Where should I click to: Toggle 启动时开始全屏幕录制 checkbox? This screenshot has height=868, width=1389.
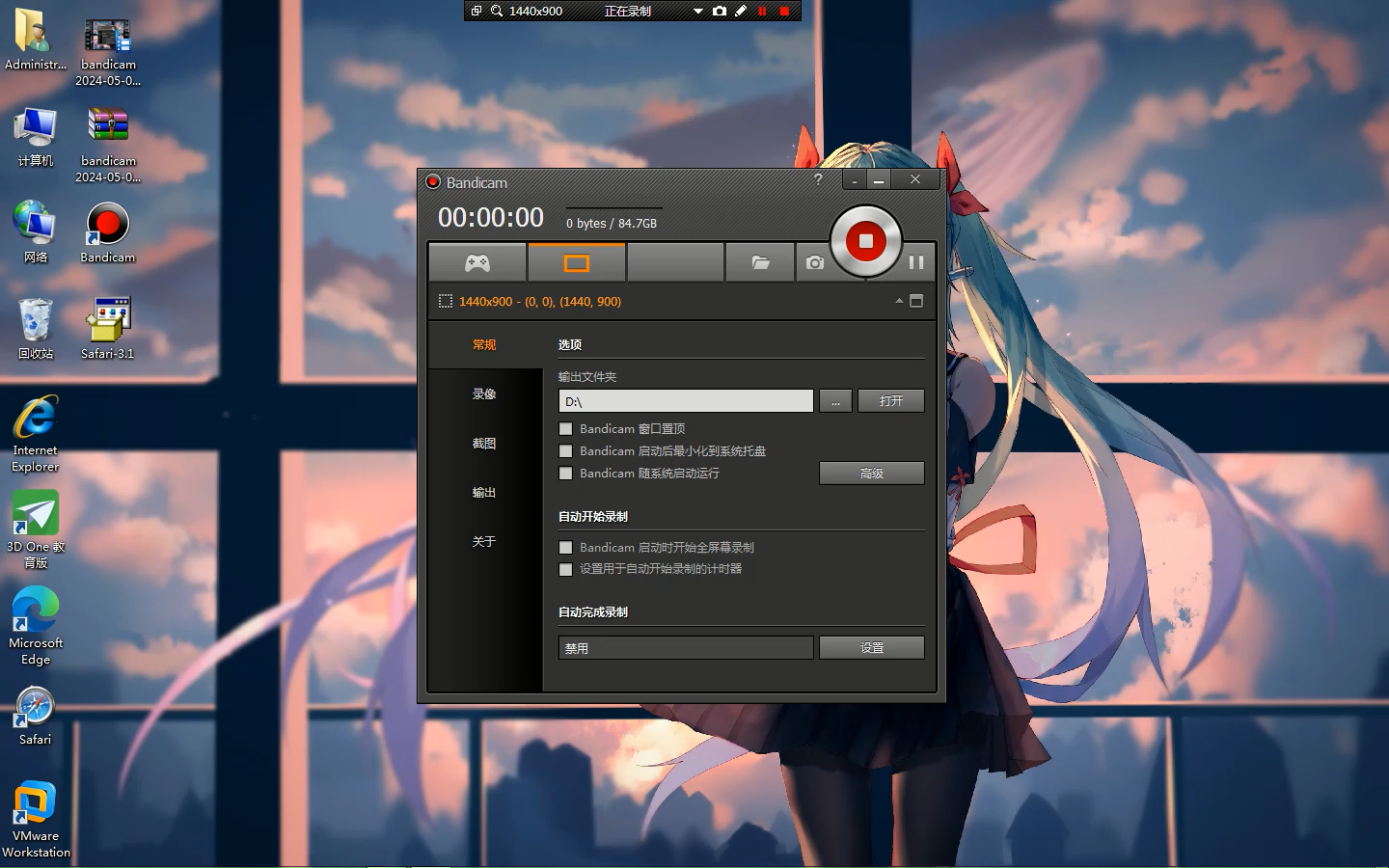click(566, 548)
